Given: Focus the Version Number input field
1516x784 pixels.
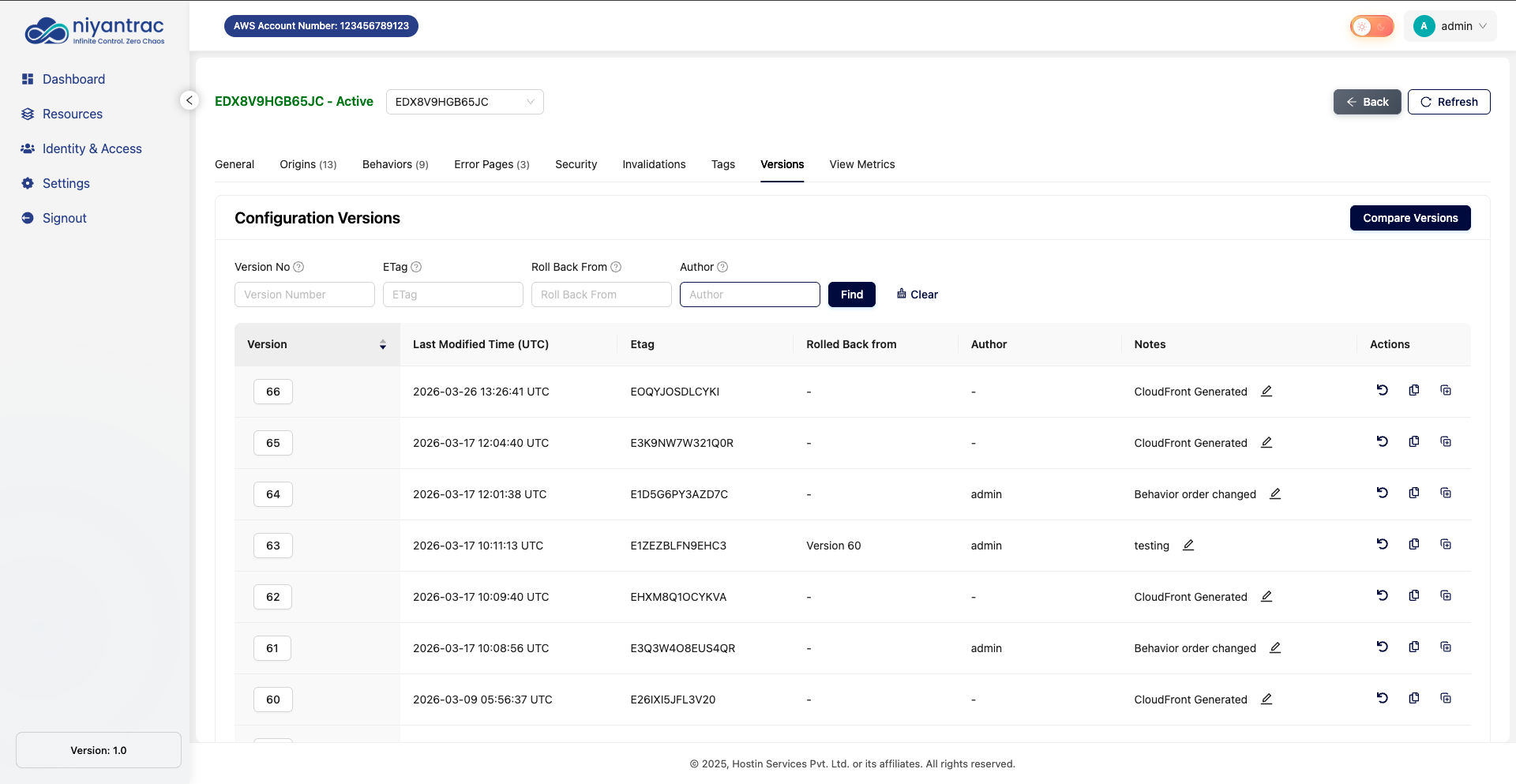Looking at the screenshot, I should point(304,294).
